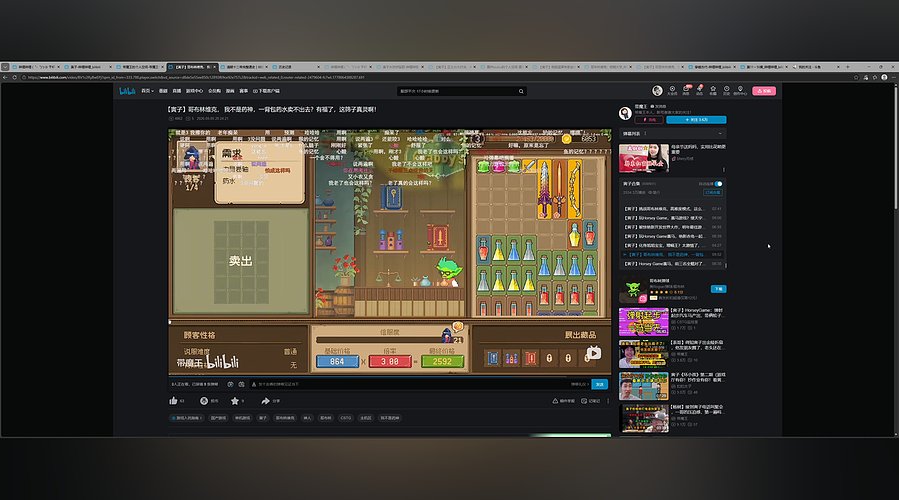
Task: Click the 主机区 tag below the video
Action: pos(366,418)
